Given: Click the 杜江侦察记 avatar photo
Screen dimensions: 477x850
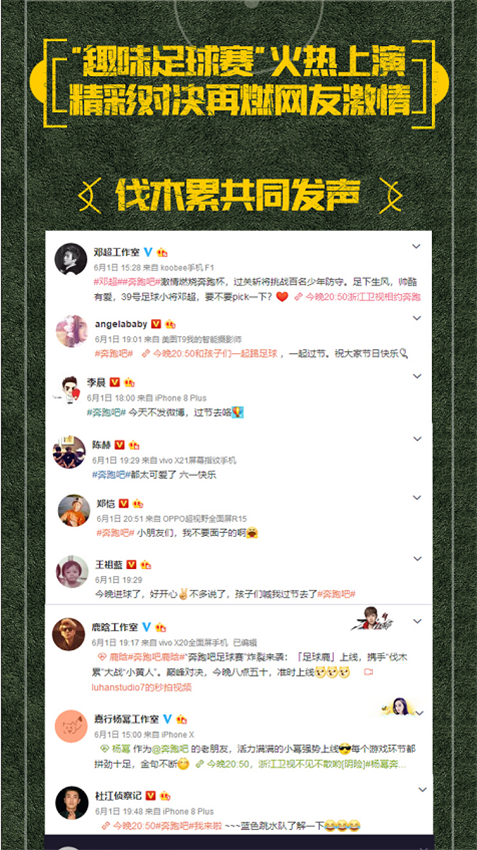Looking at the screenshot, I should pyautogui.click(x=72, y=802).
